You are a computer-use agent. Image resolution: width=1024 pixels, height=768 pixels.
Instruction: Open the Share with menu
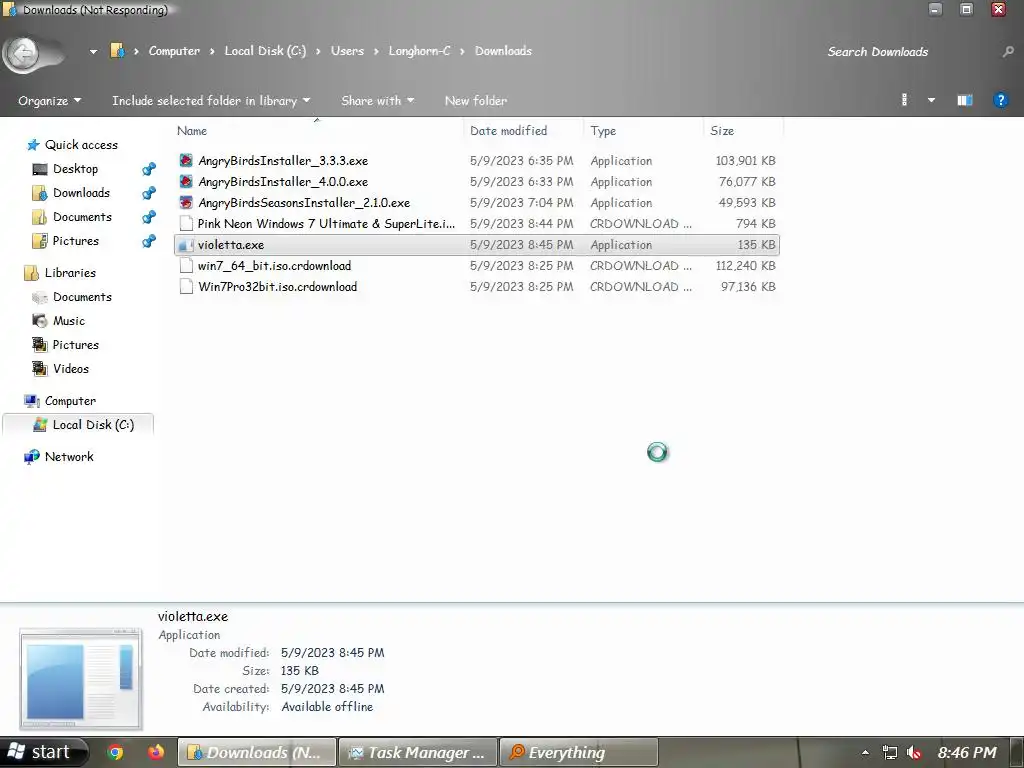click(x=377, y=101)
